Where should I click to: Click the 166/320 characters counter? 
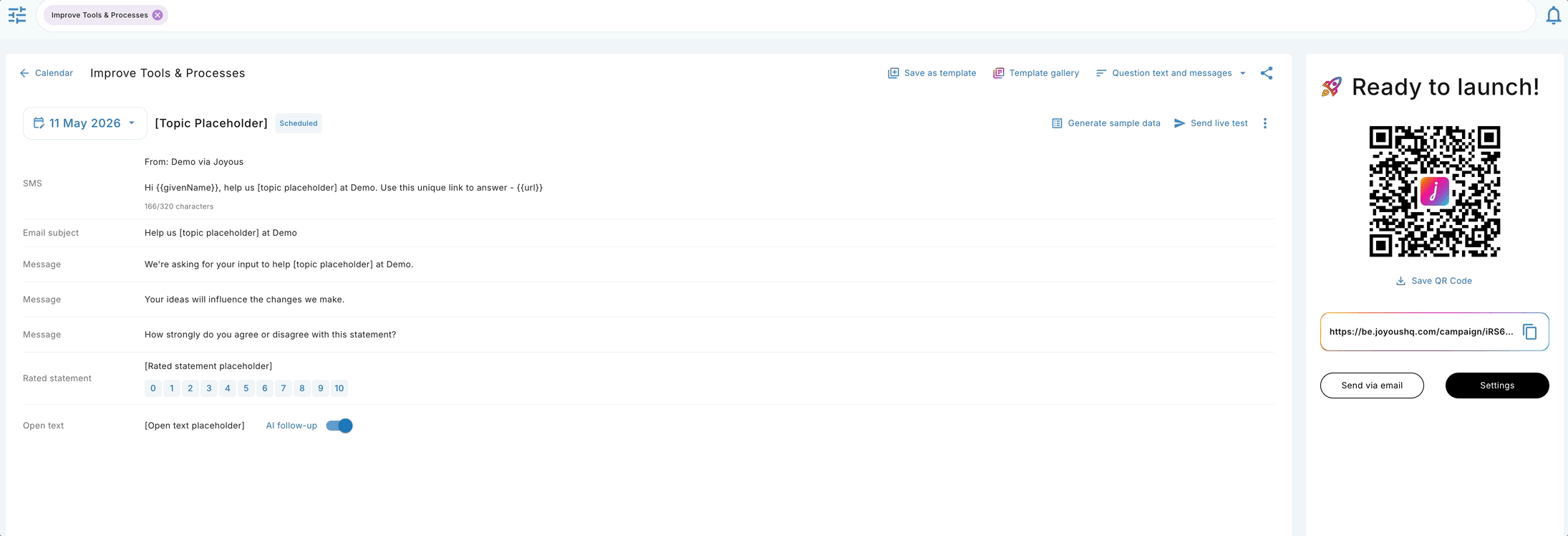coord(179,206)
